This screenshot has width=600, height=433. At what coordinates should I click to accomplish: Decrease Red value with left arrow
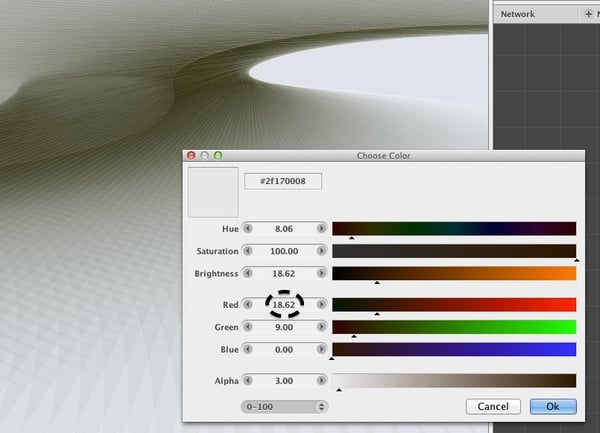coord(248,304)
